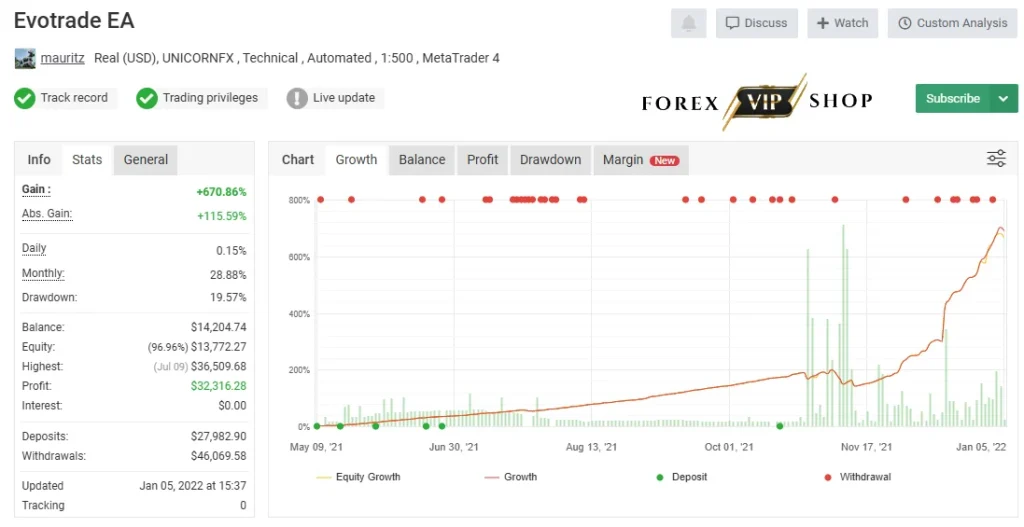Open the Drawdown chart tab

551,160
